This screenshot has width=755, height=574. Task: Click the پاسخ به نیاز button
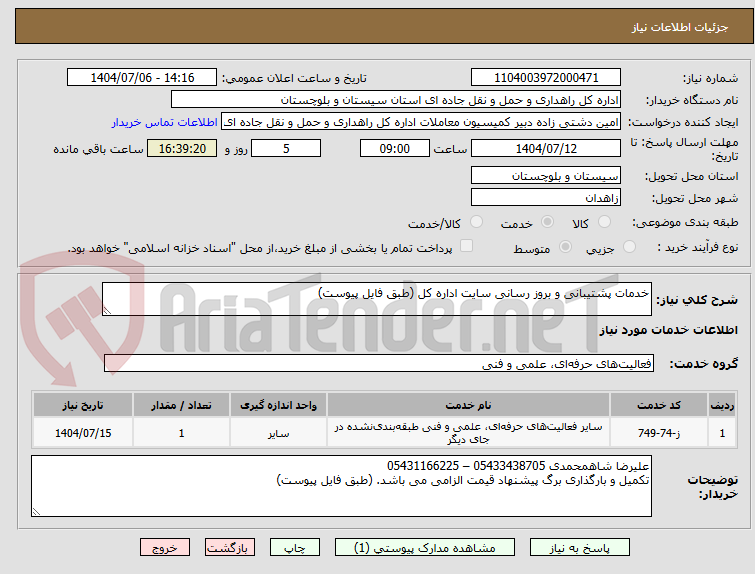pos(580,548)
